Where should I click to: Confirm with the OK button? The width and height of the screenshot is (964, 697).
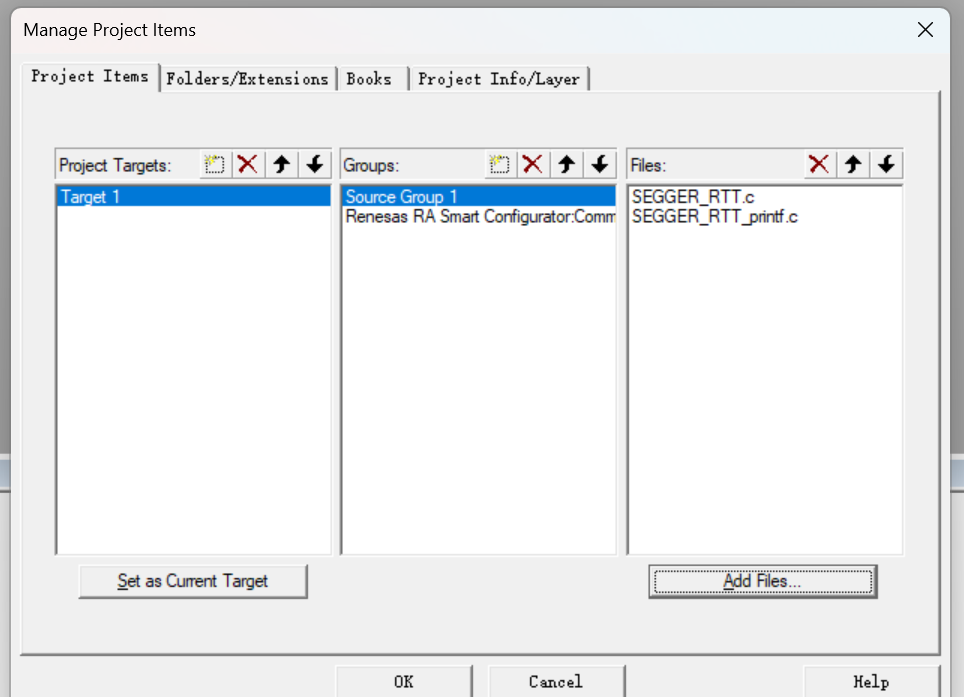(x=404, y=681)
